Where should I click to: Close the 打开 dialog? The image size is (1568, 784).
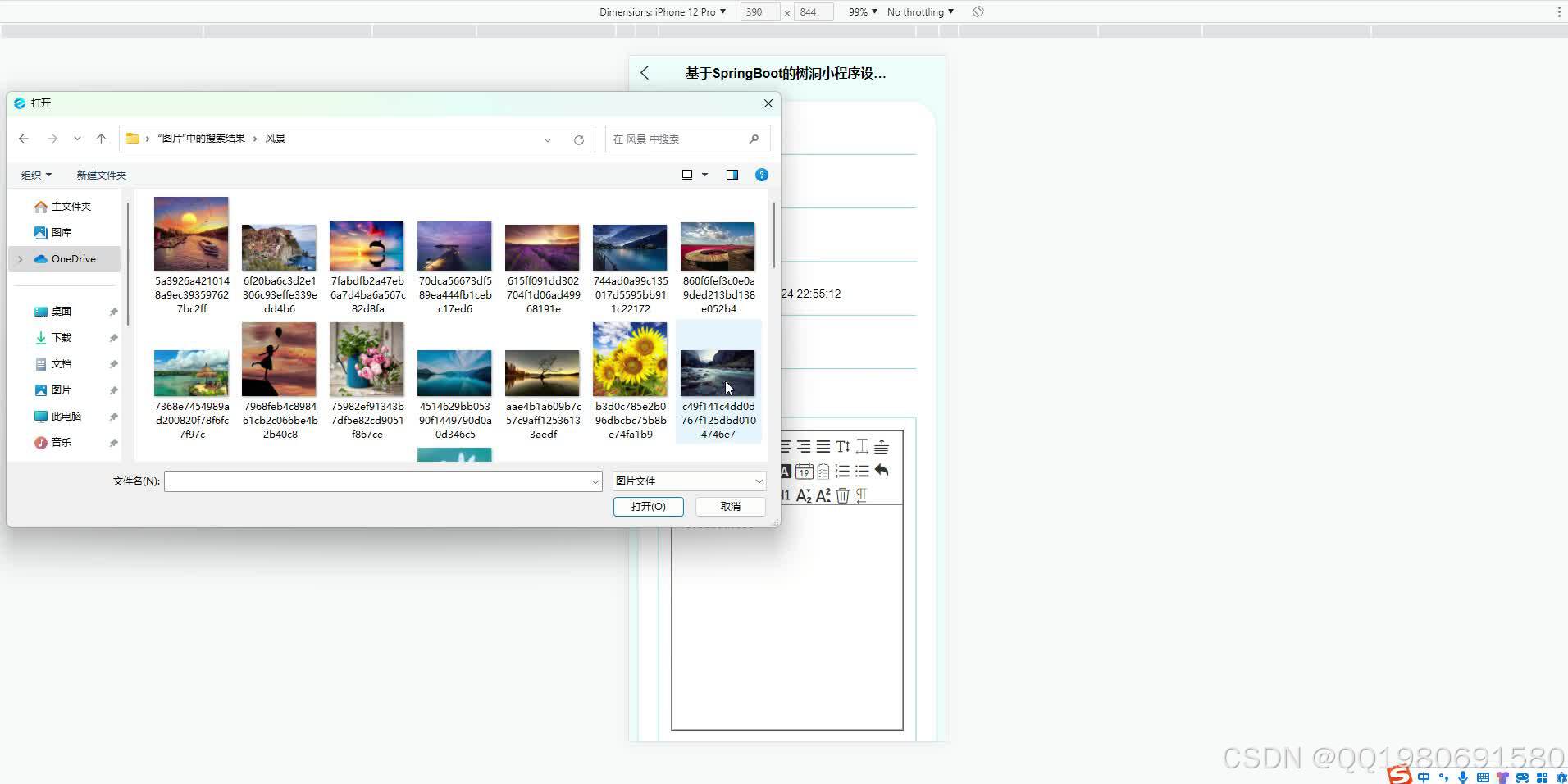point(768,103)
